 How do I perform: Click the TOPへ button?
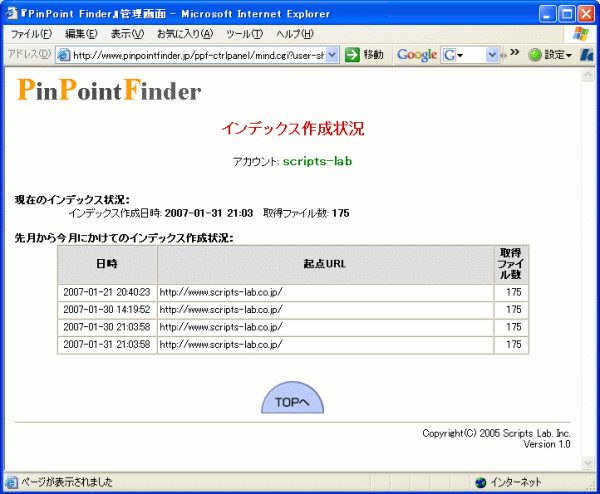click(x=292, y=398)
